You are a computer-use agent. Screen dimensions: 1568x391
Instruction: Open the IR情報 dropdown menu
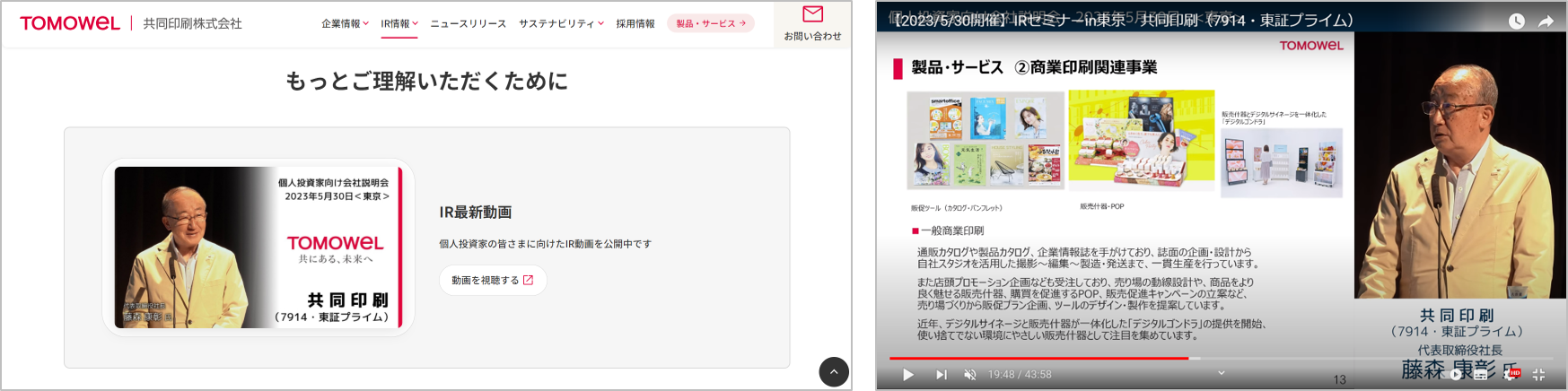point(399,23)
